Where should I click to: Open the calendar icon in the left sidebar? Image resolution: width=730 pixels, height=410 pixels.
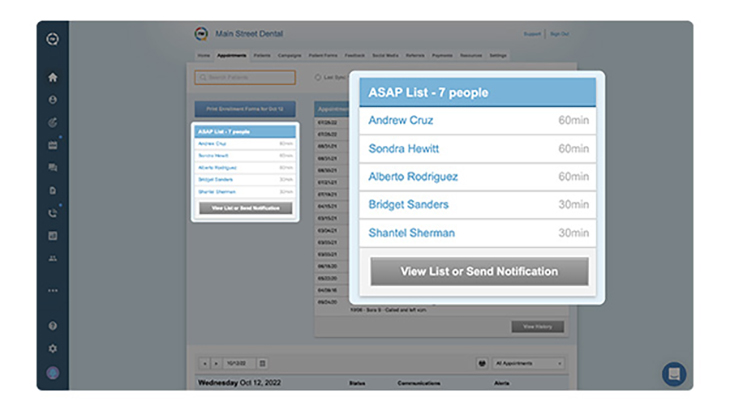click(53, 145)
